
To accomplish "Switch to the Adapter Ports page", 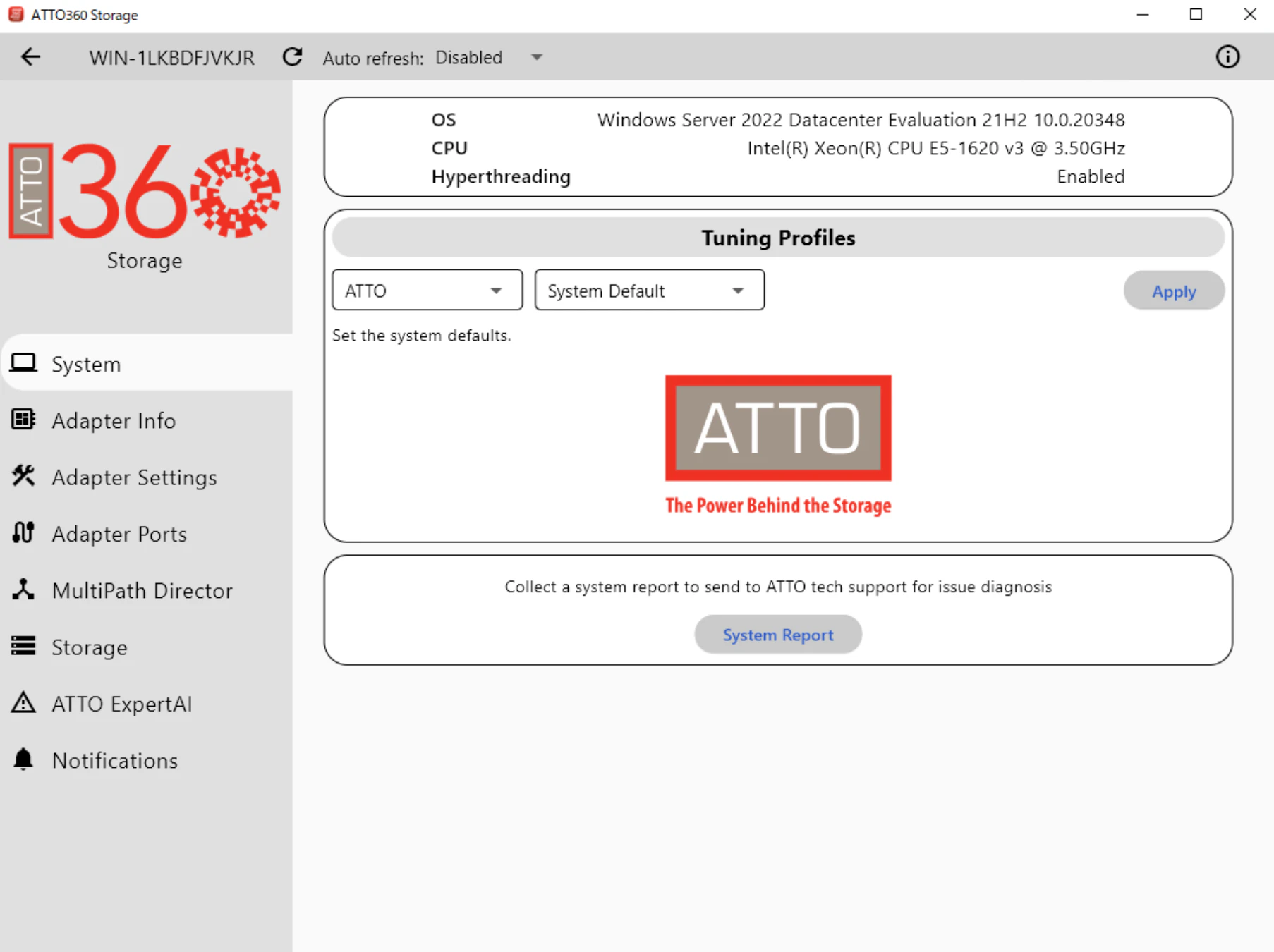I will pos(119,534).
